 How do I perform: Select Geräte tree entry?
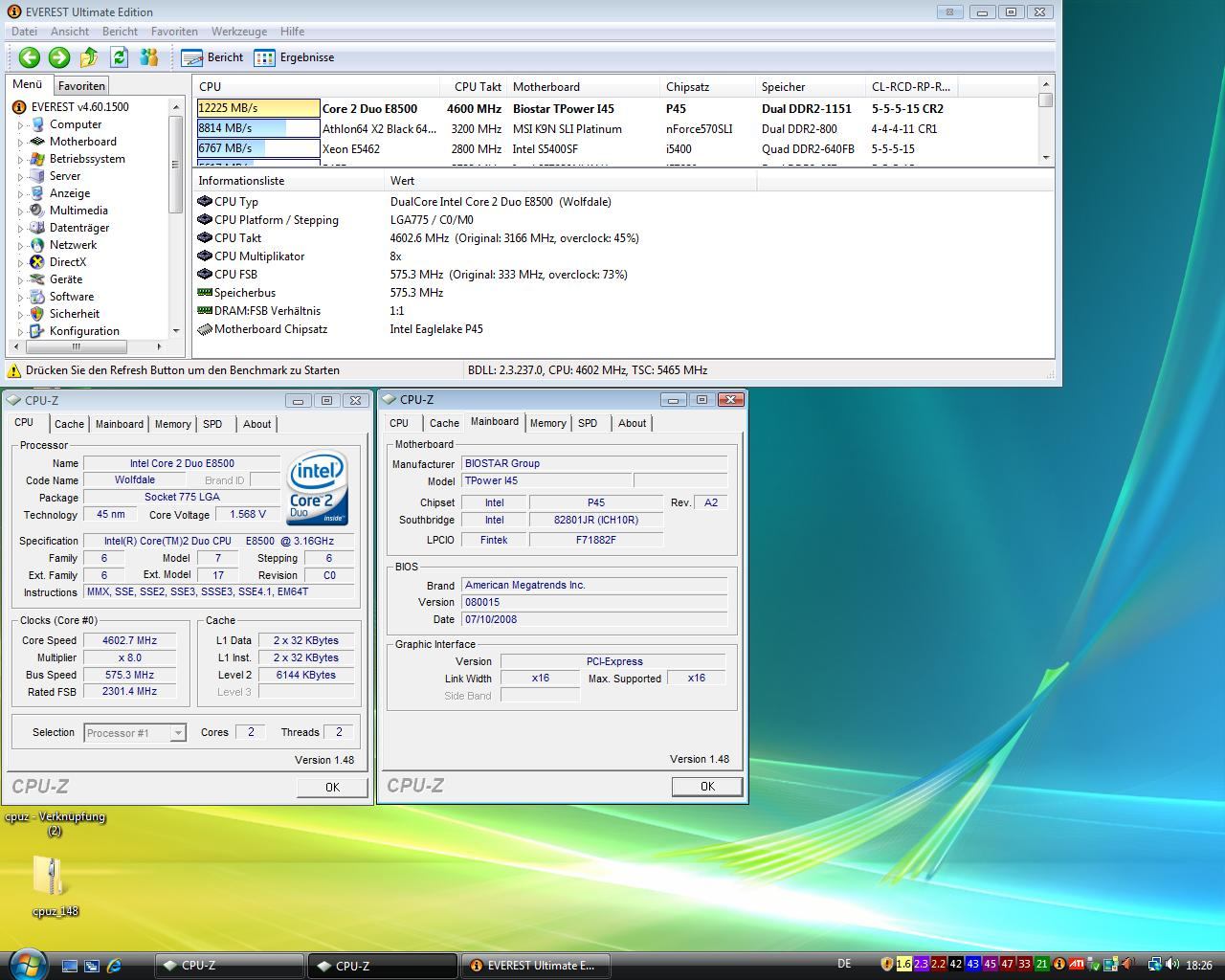[66, 279]
